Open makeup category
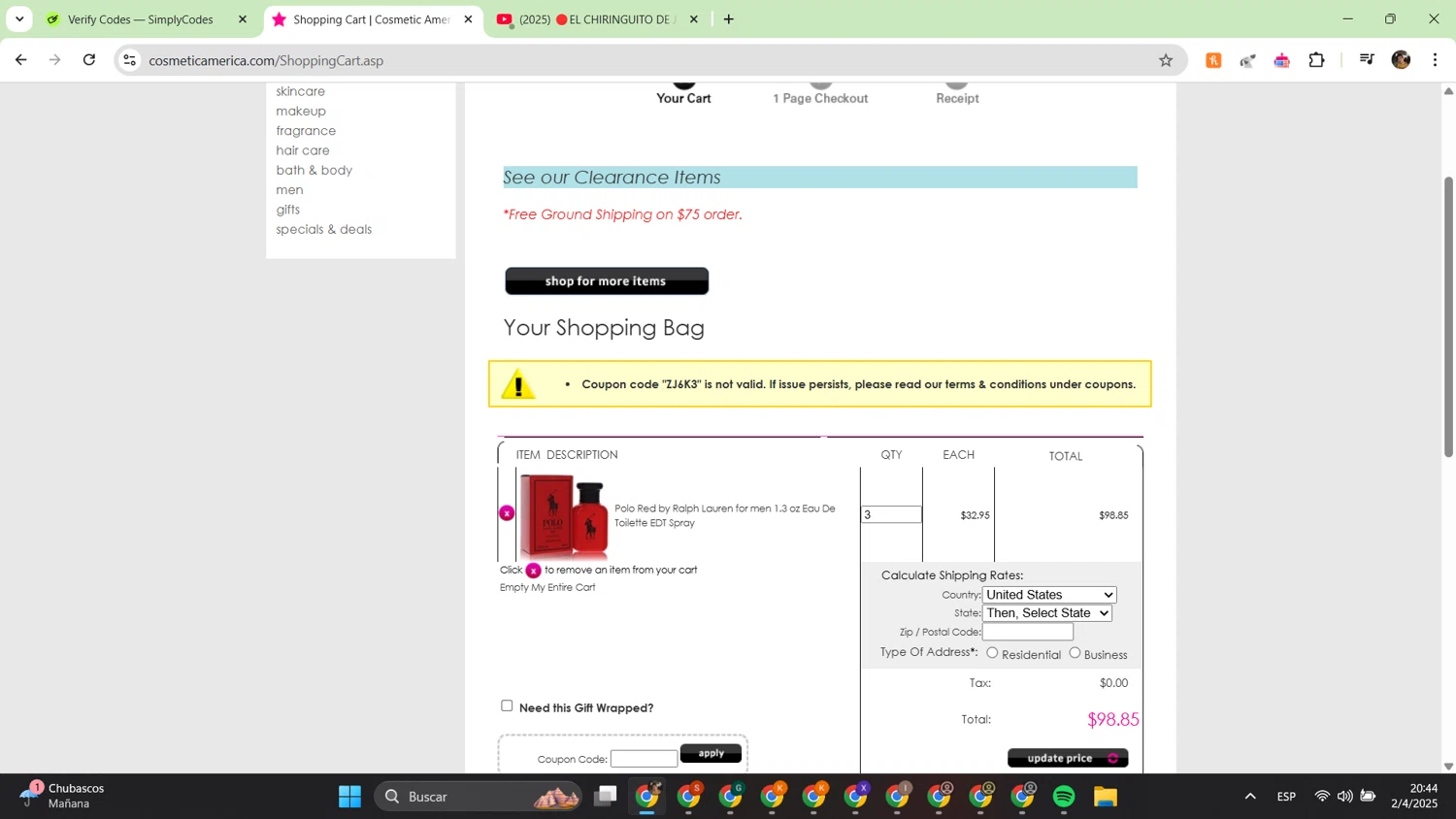The width and height of the screenshot is (1456, 819). tap(301, 111)
